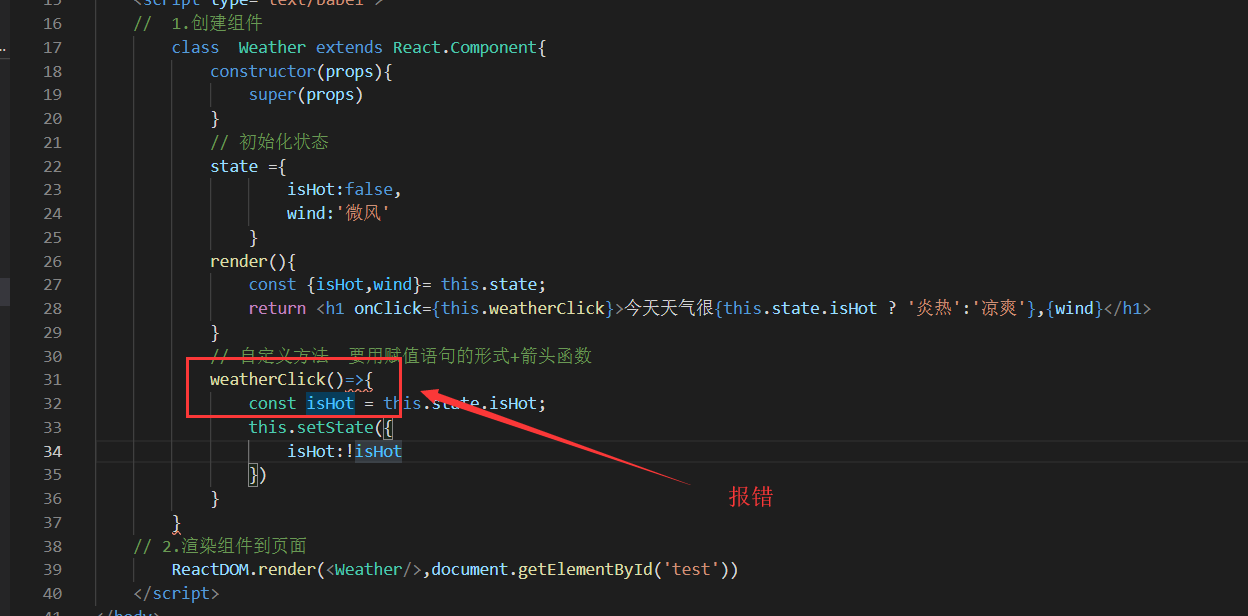Click the '凉爽' string literal
Image resolution: width=1248 pixels, height=616 pixels.
coord(998,308)
